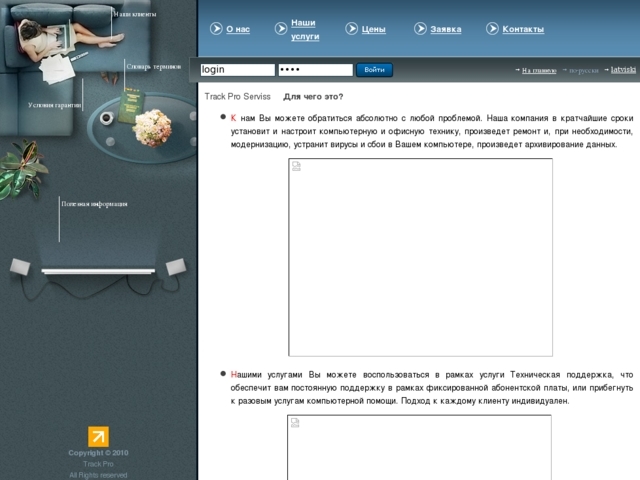Click the arrow icon before Цены
Screen dimensions: 640x480
point(352,29)
